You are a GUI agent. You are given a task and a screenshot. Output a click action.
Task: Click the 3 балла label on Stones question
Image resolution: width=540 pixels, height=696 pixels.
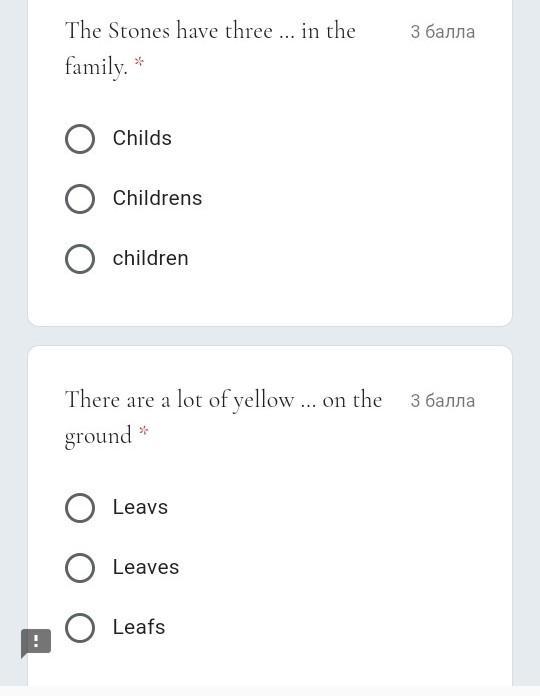442,32
